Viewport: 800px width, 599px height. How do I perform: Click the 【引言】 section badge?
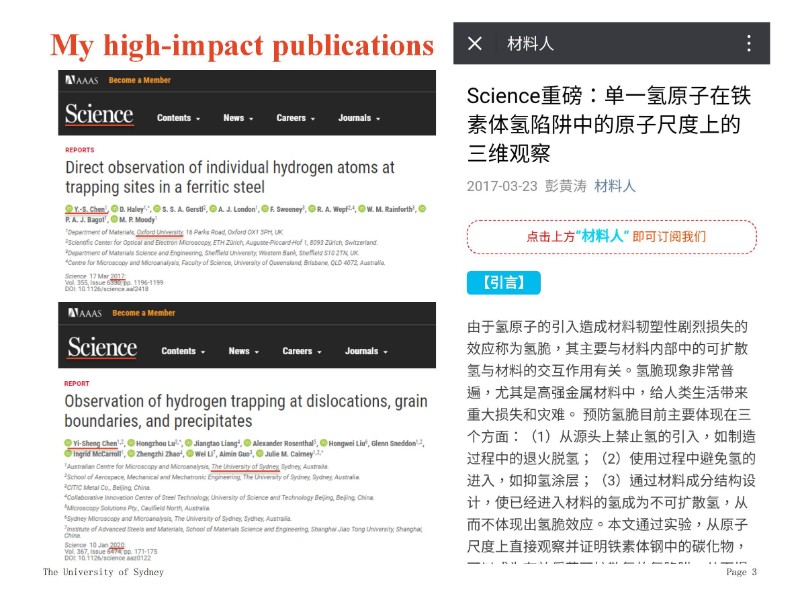(504, 283)
